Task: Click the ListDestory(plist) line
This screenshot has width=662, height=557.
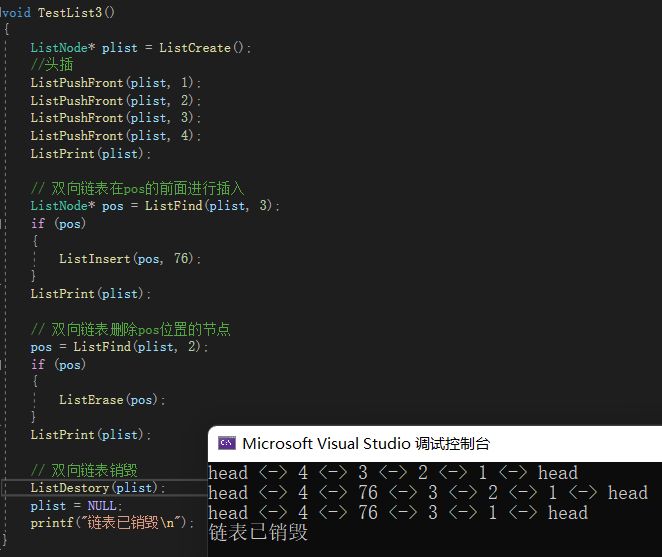Action: tap(98, 488)
